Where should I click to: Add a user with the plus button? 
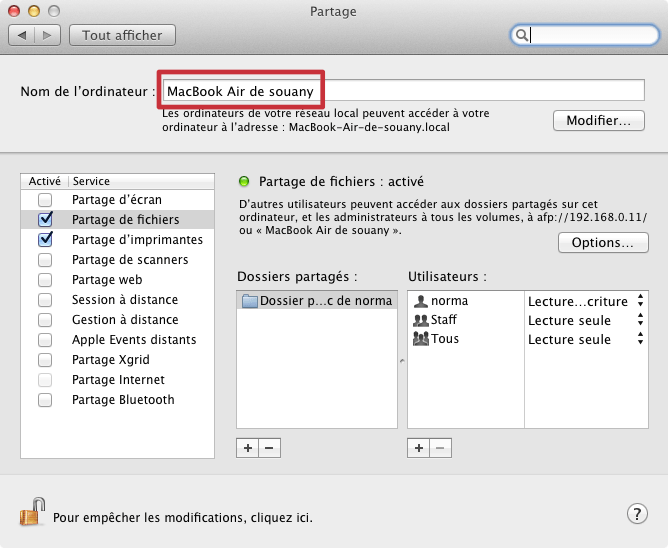419,448
